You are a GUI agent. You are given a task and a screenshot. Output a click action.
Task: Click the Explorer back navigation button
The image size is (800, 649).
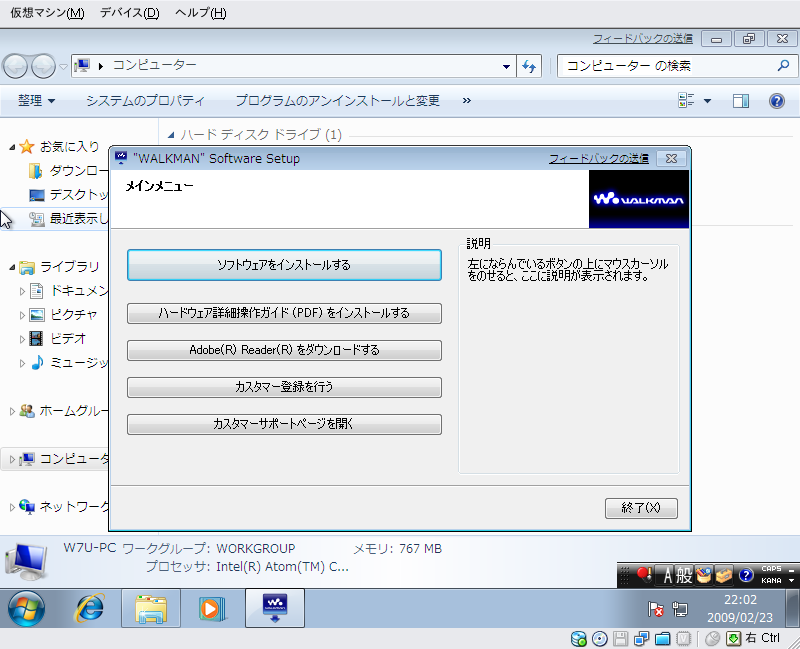point(15,66)
